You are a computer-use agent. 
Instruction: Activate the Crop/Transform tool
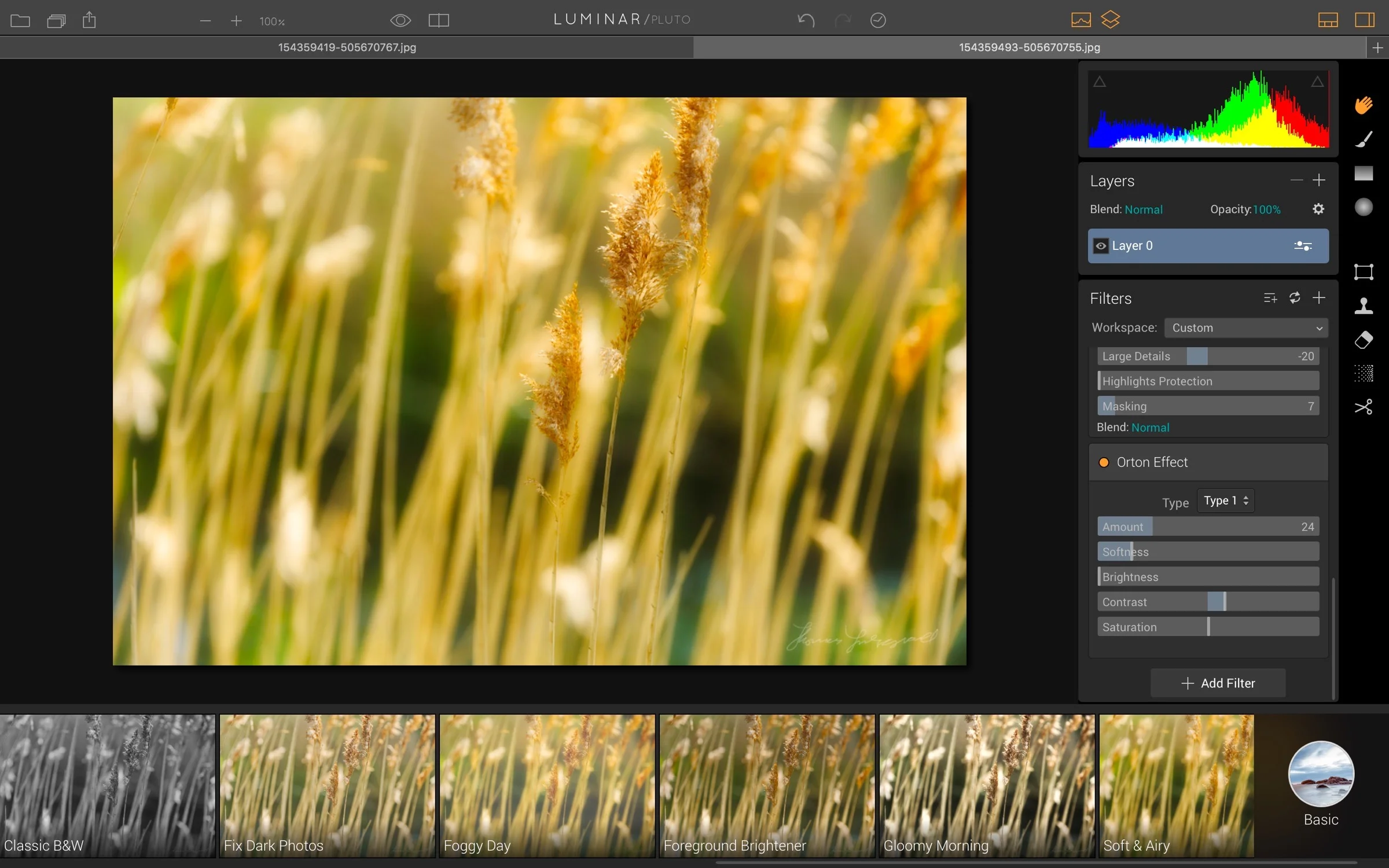point(1364,272)
